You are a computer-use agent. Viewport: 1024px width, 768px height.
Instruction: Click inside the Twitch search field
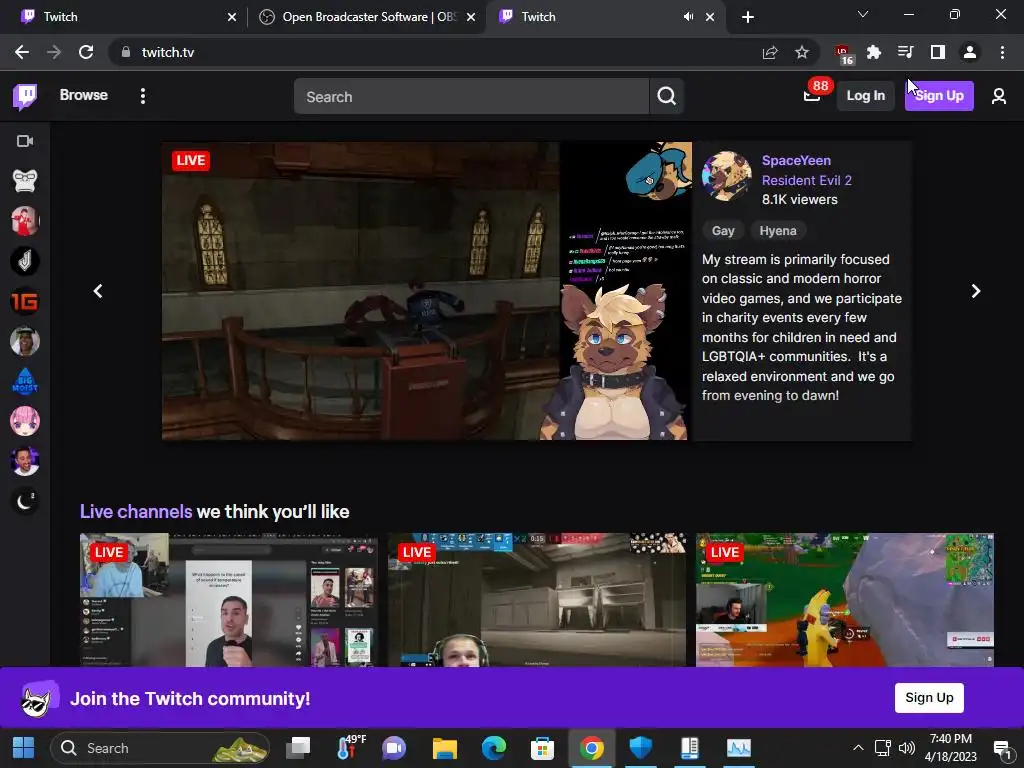tap(471, 96)
